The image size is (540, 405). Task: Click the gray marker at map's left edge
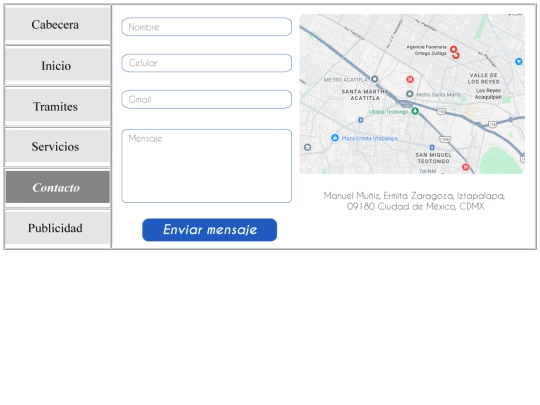[308, 147]
